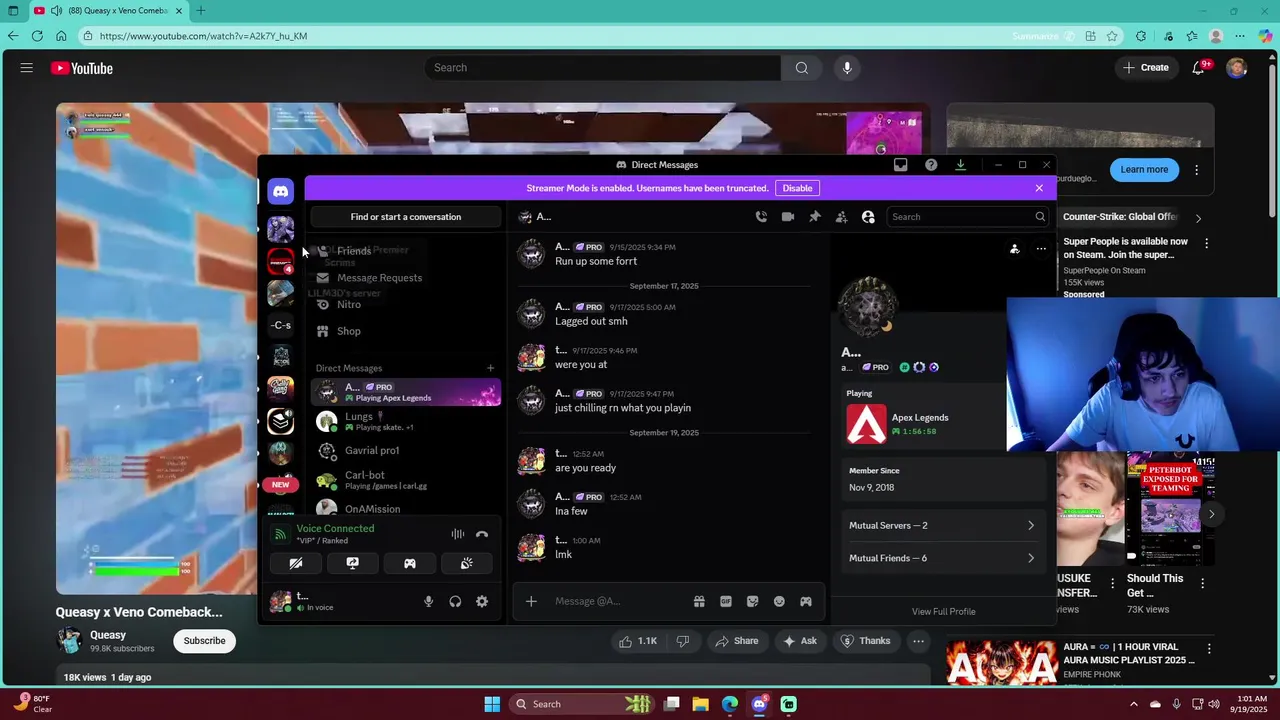Expand Mutual Friends — 6
The image size is (1280, 720).
[941, 558]
